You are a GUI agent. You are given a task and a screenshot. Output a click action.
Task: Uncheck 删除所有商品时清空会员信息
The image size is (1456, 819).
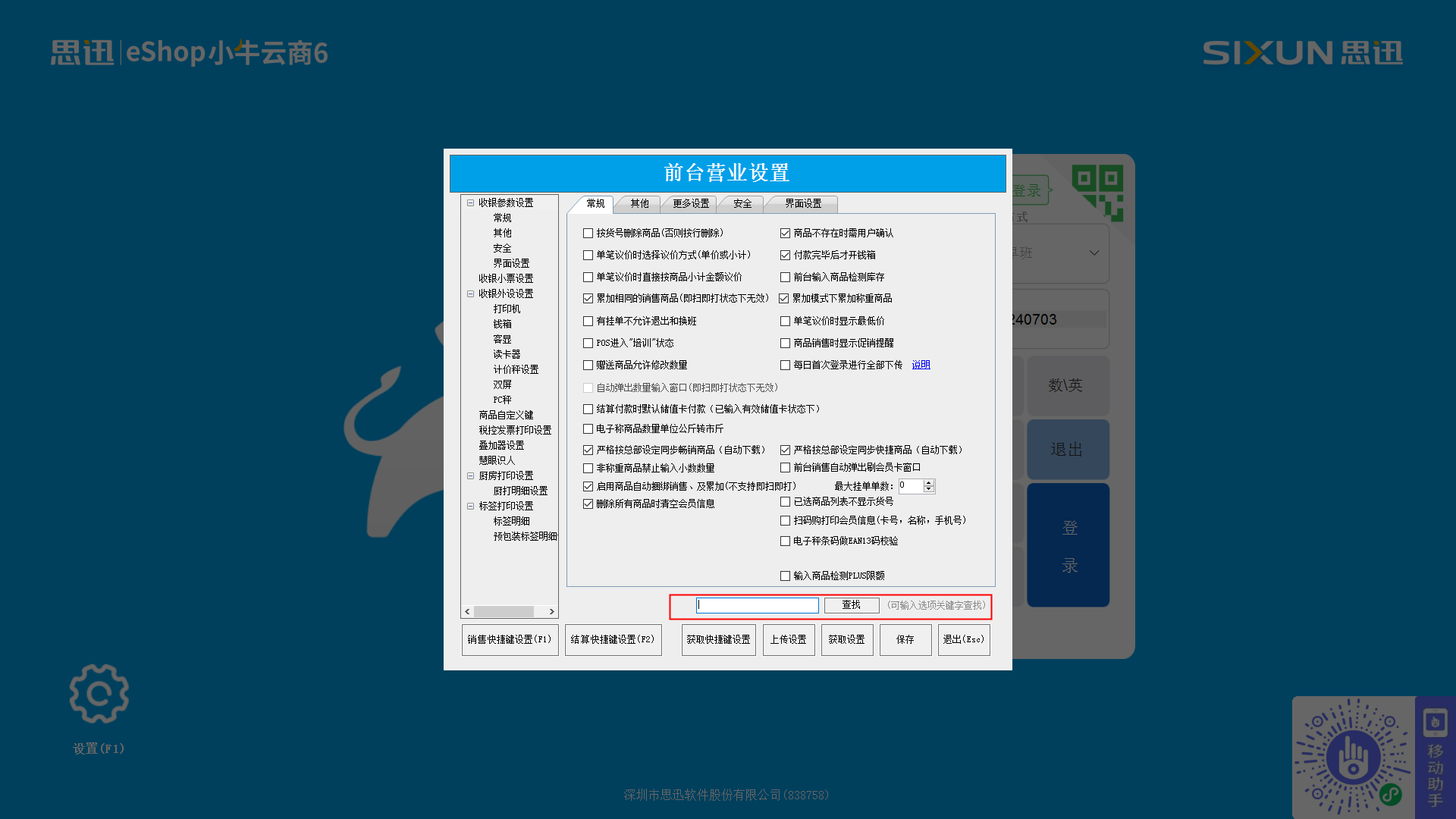pos(588,504)
